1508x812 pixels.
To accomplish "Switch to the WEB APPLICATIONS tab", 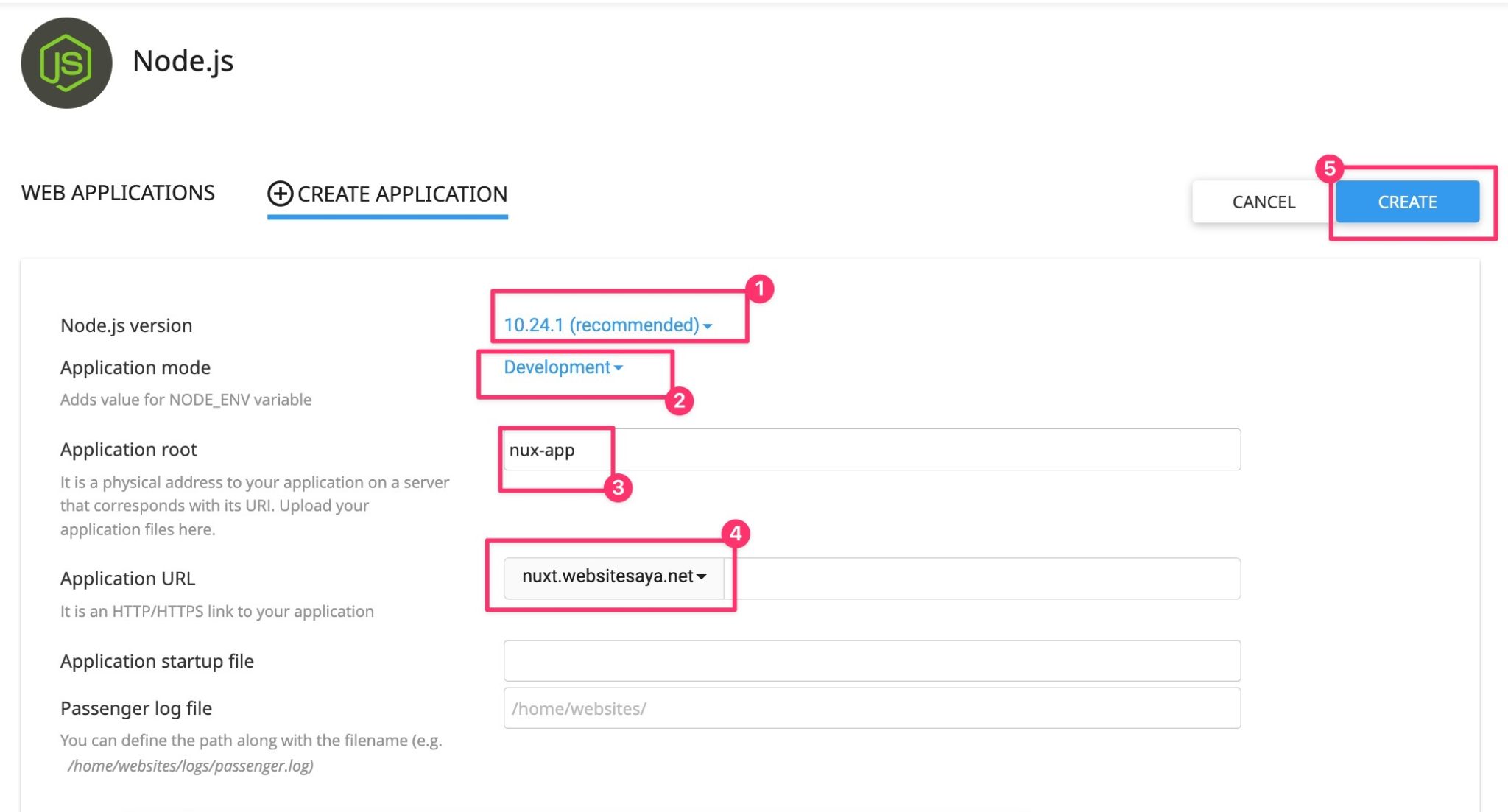I will (x=118, y=192).
